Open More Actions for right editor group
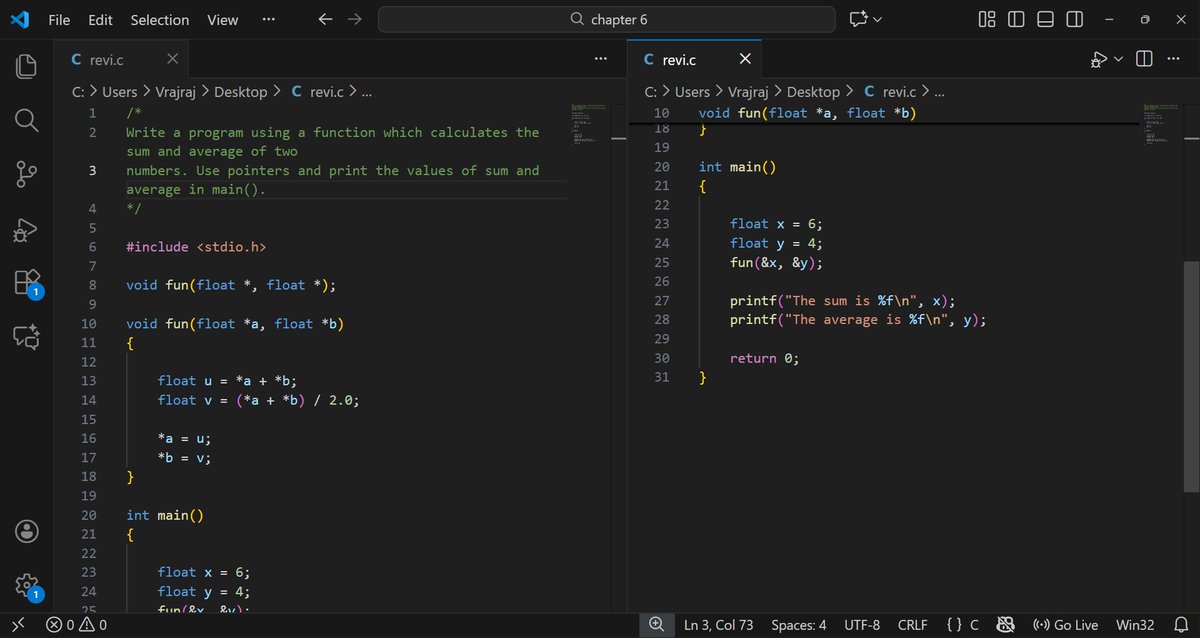Screen dimensions: 1200x638 click(x=1173, y=59)
